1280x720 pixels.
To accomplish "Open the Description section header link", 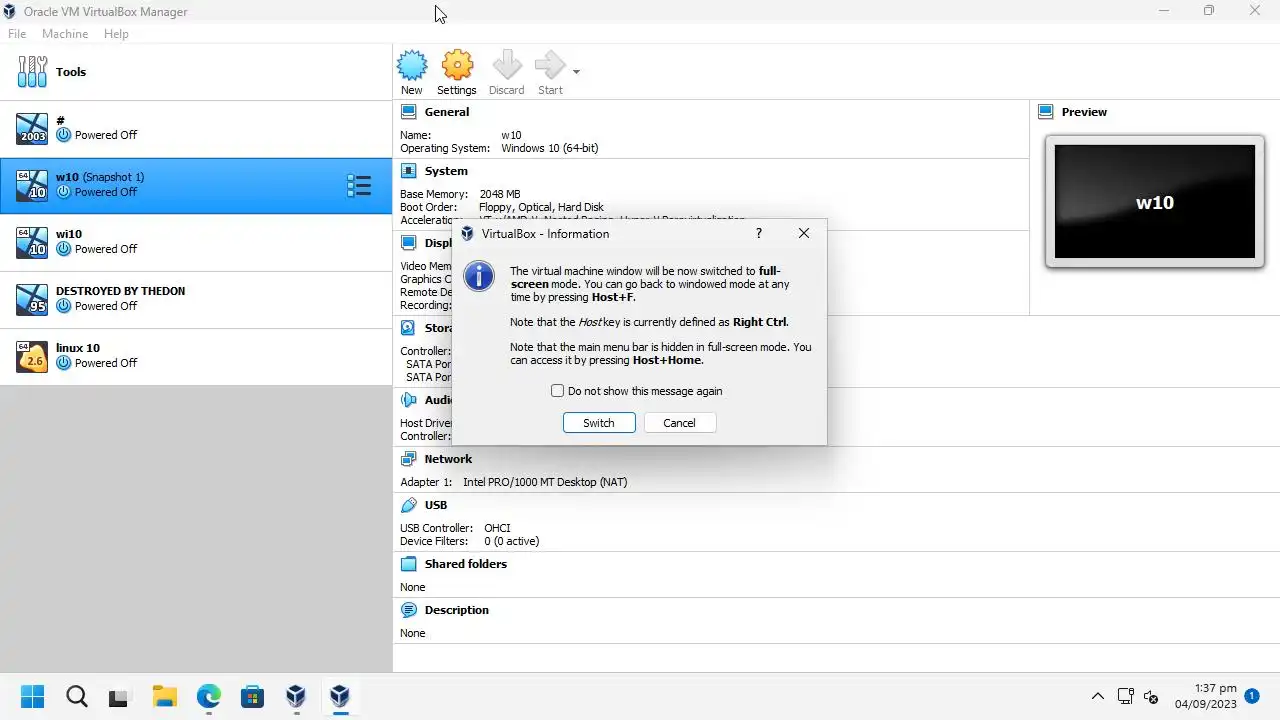I will coord(457,610).
